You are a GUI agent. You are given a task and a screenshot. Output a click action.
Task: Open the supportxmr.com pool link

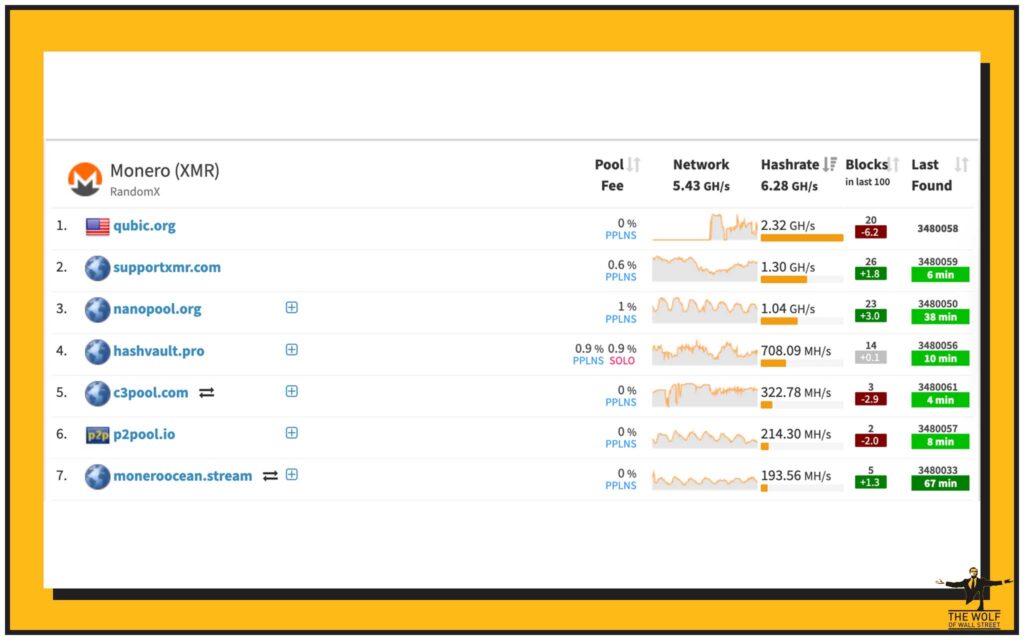[x=167, y=267]
